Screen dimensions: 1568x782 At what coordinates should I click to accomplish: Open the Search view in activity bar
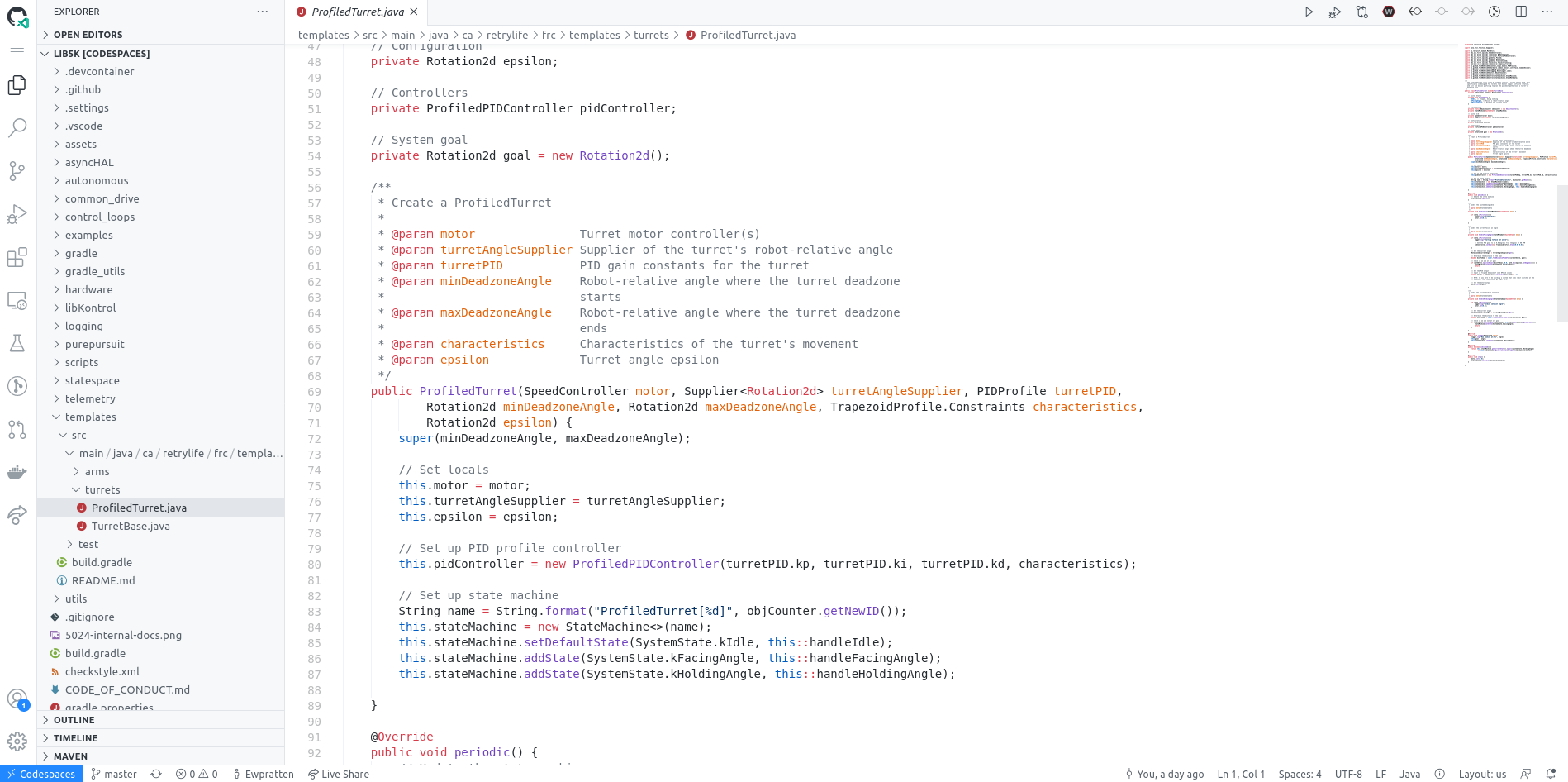click(17, 127)
